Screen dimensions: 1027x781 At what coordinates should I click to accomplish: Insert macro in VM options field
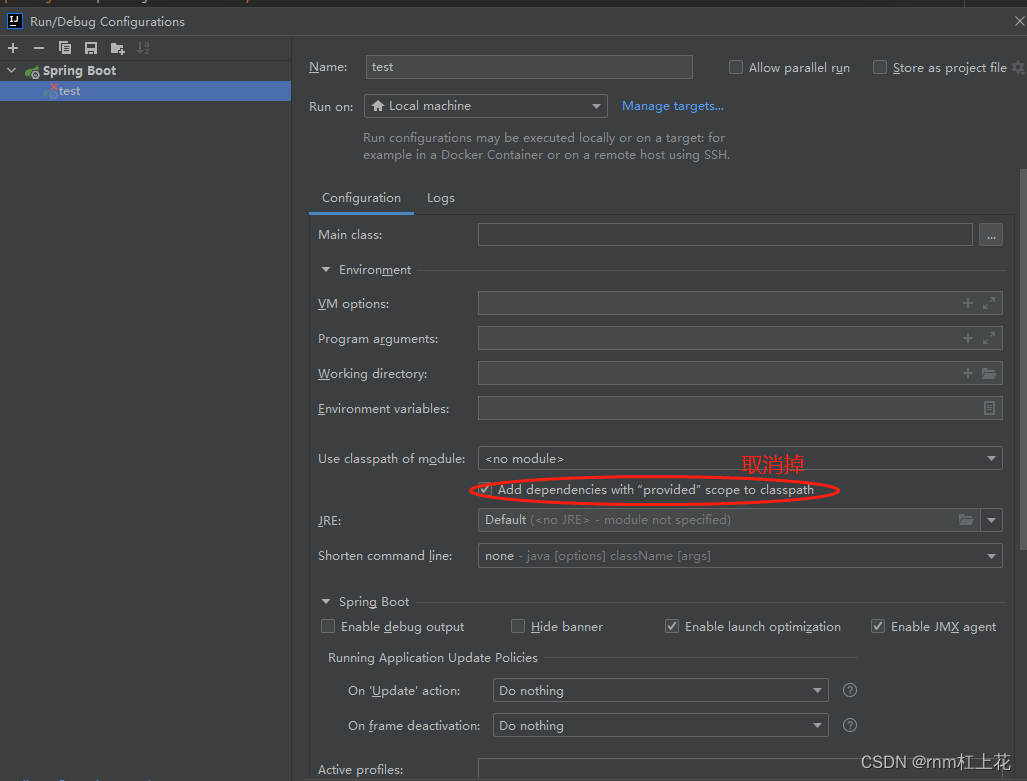(x=967, y=303)
